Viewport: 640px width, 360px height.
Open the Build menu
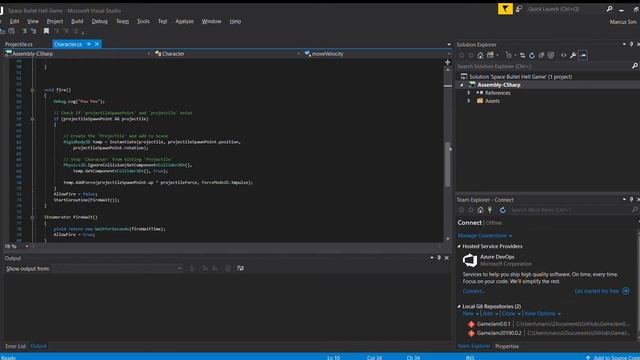pyautogui.click(x=77, y=21)
